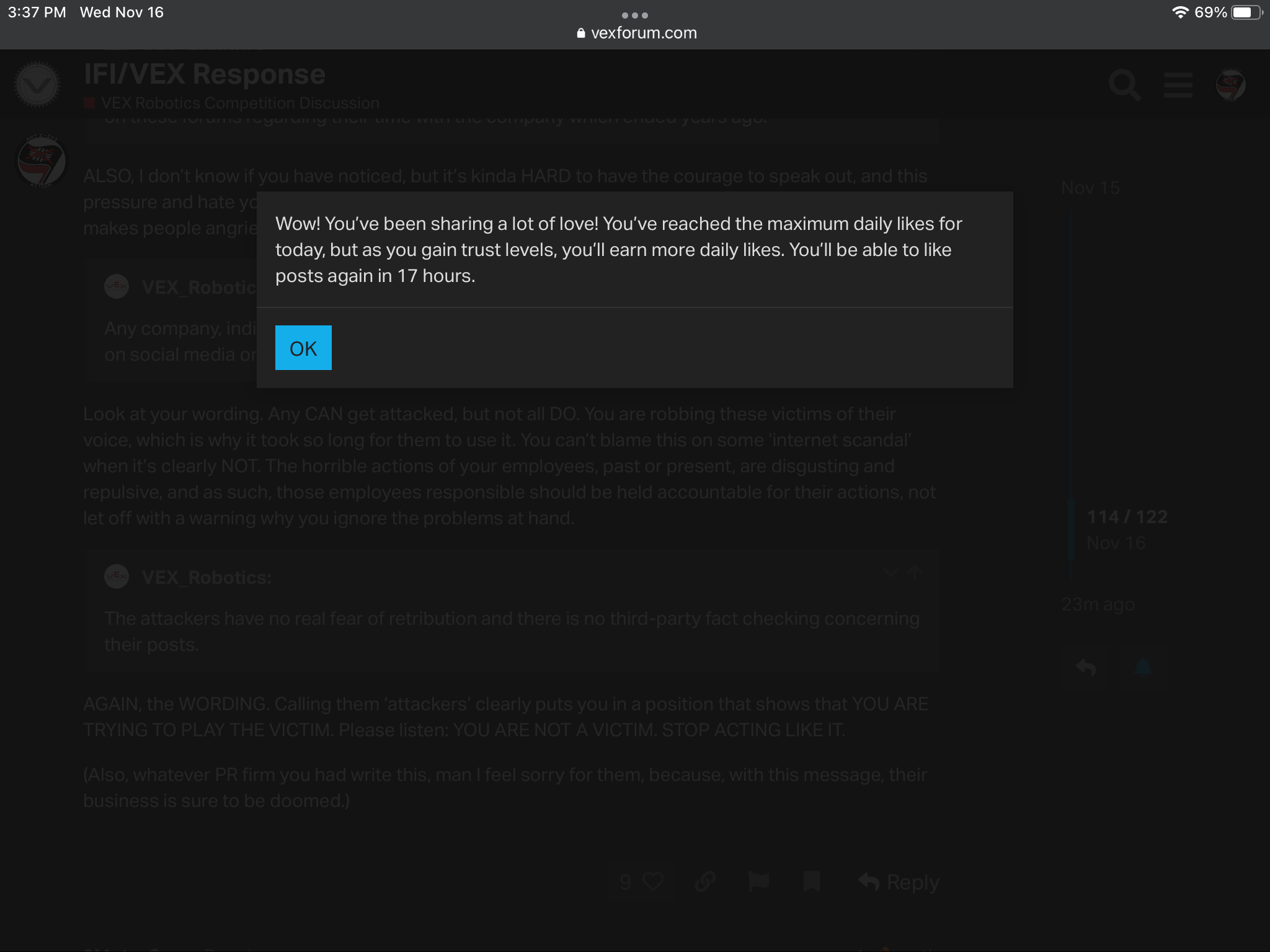1270x952 pixels.
Task: Bookmark this post
Action: point(812,881)
